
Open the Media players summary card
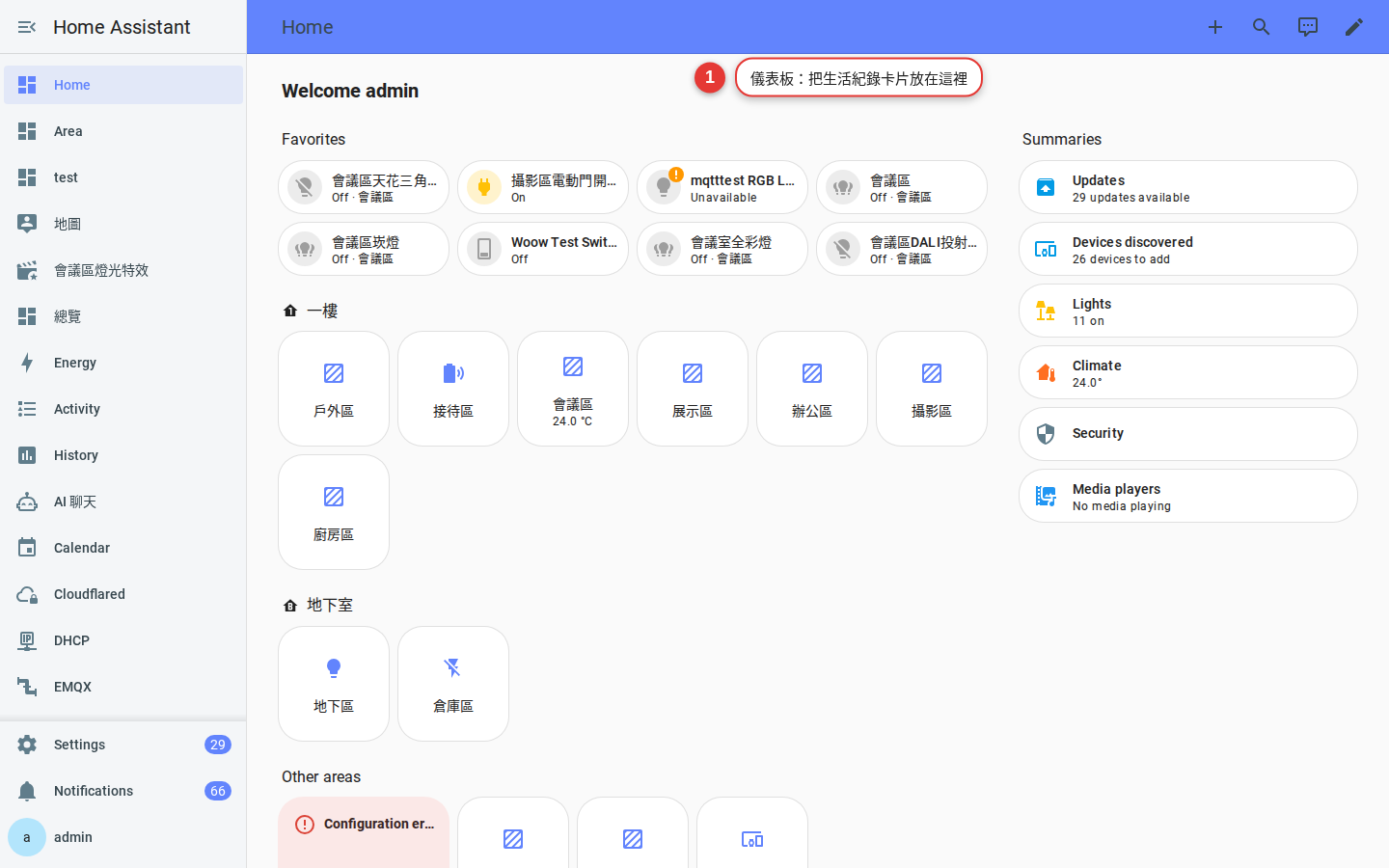[x=1188, y=496]
